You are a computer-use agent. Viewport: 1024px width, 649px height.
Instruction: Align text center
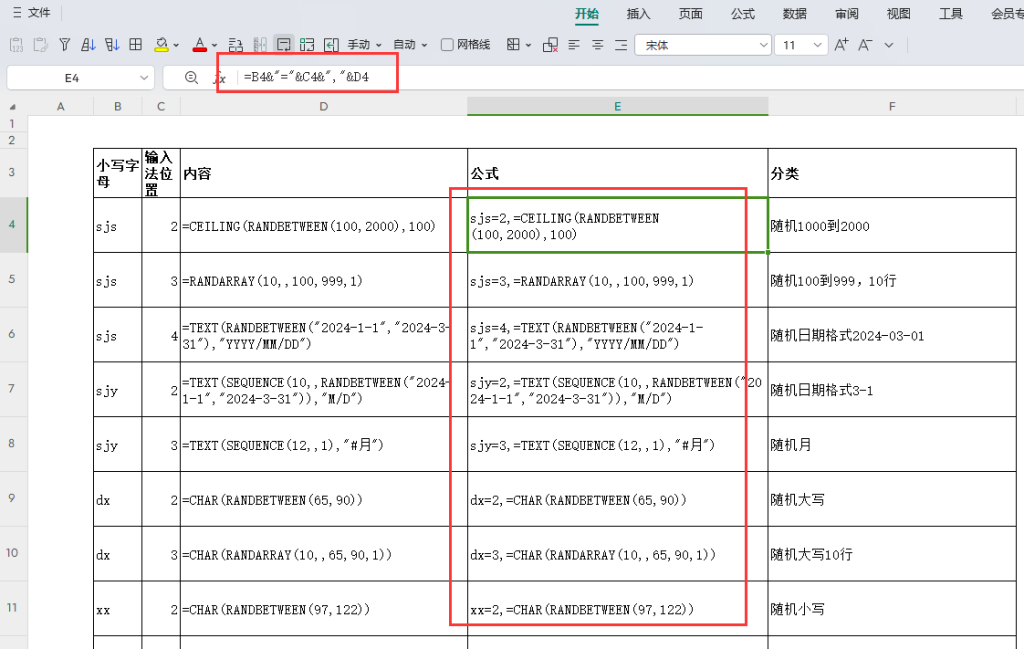(598, 44)
